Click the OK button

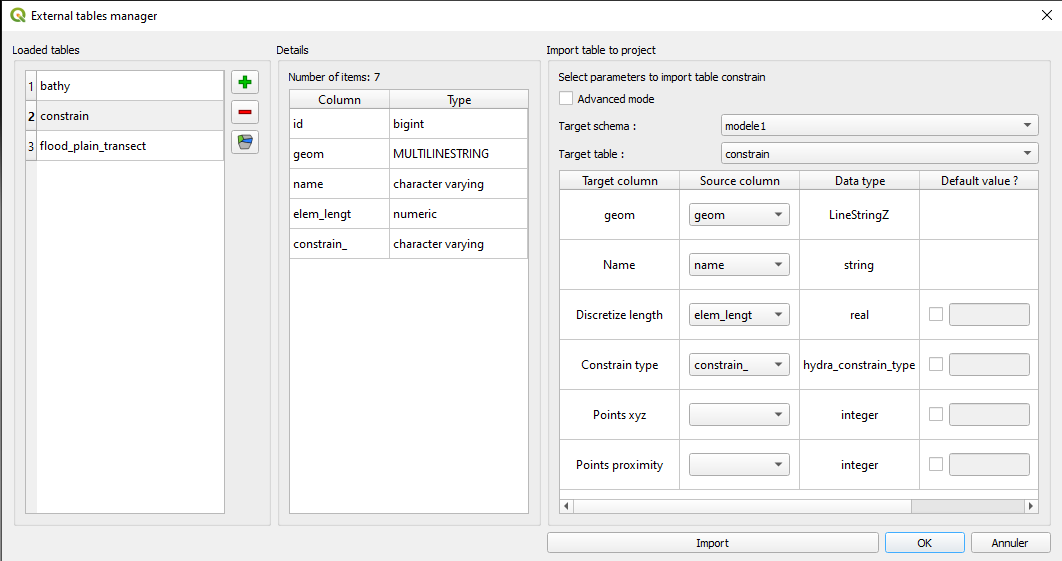point(925,543)
